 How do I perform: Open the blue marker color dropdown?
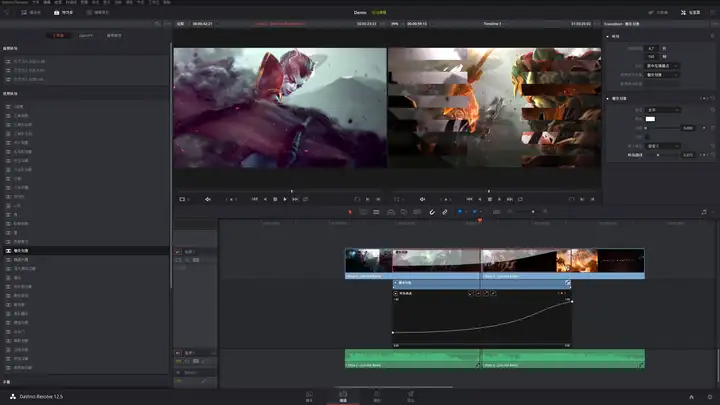tap(480, 212)
